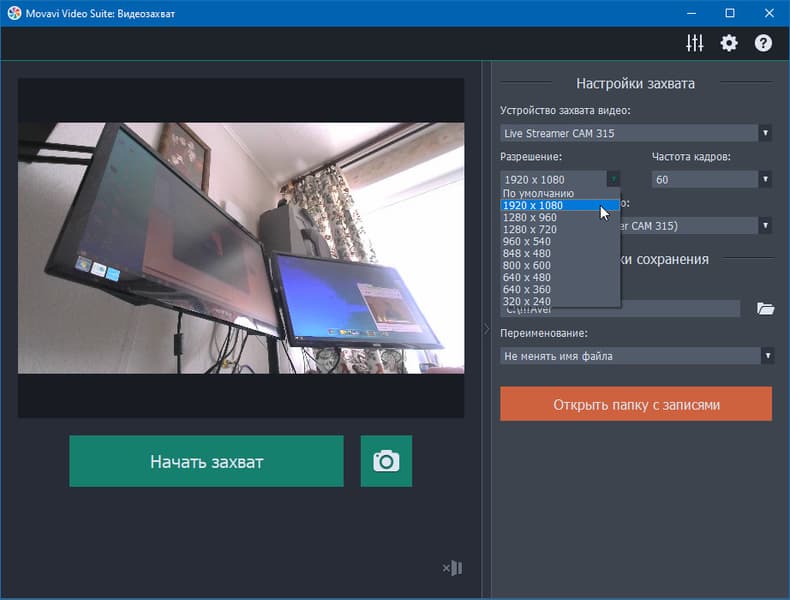Open help via the question mark icon
This screenshot has height=600, width=790.
[x=763, y=43]
